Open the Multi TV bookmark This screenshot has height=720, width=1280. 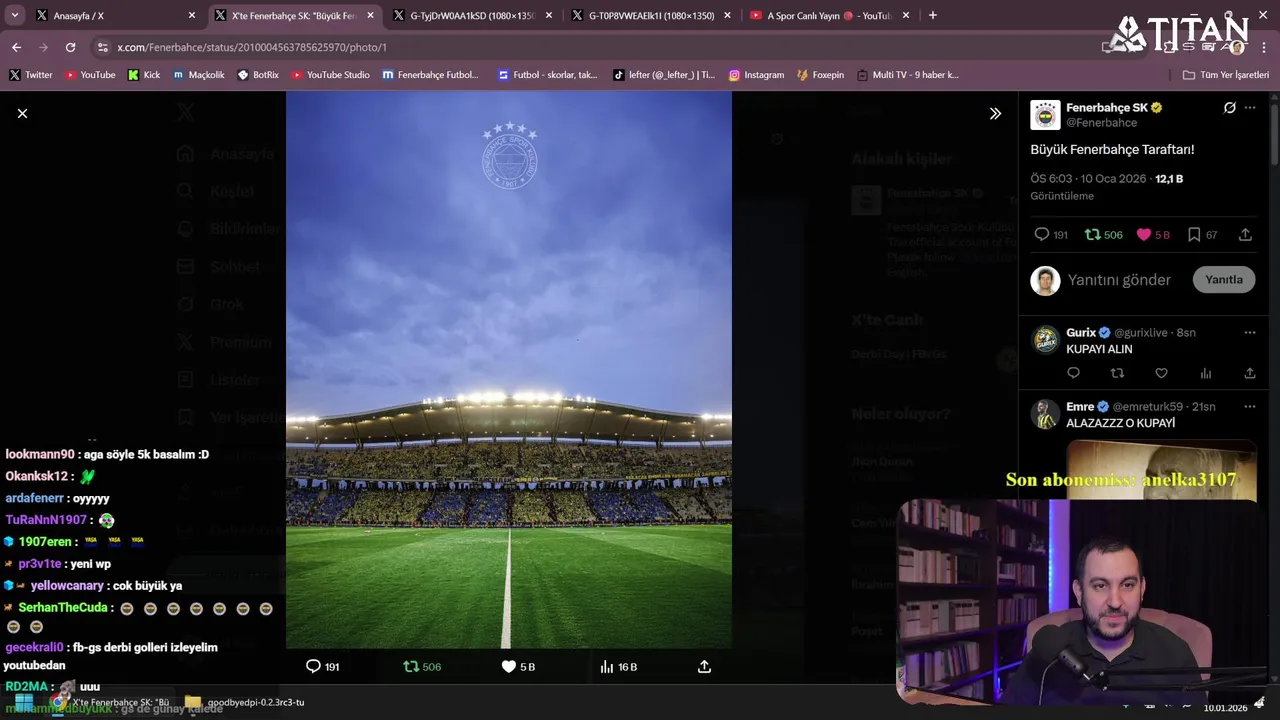tap(908, 75)
